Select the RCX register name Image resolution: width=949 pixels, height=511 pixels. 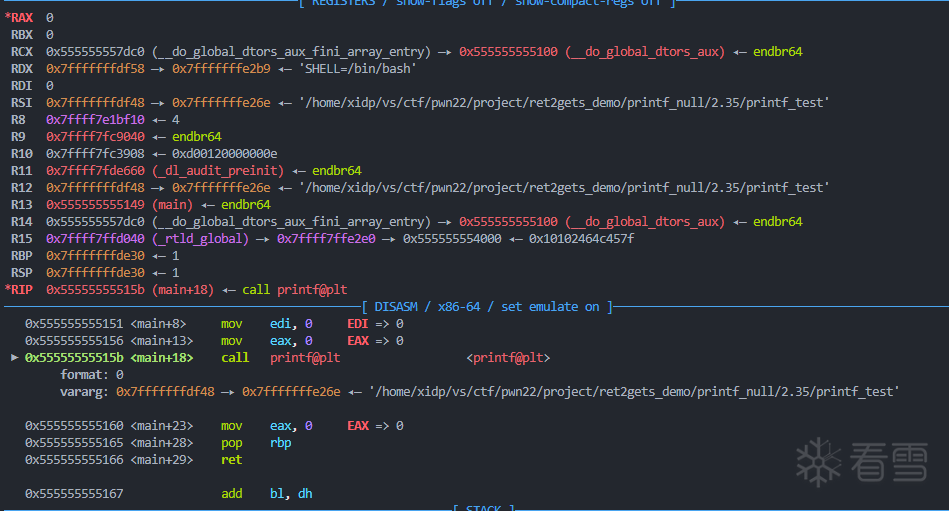[x=22, y=51]
